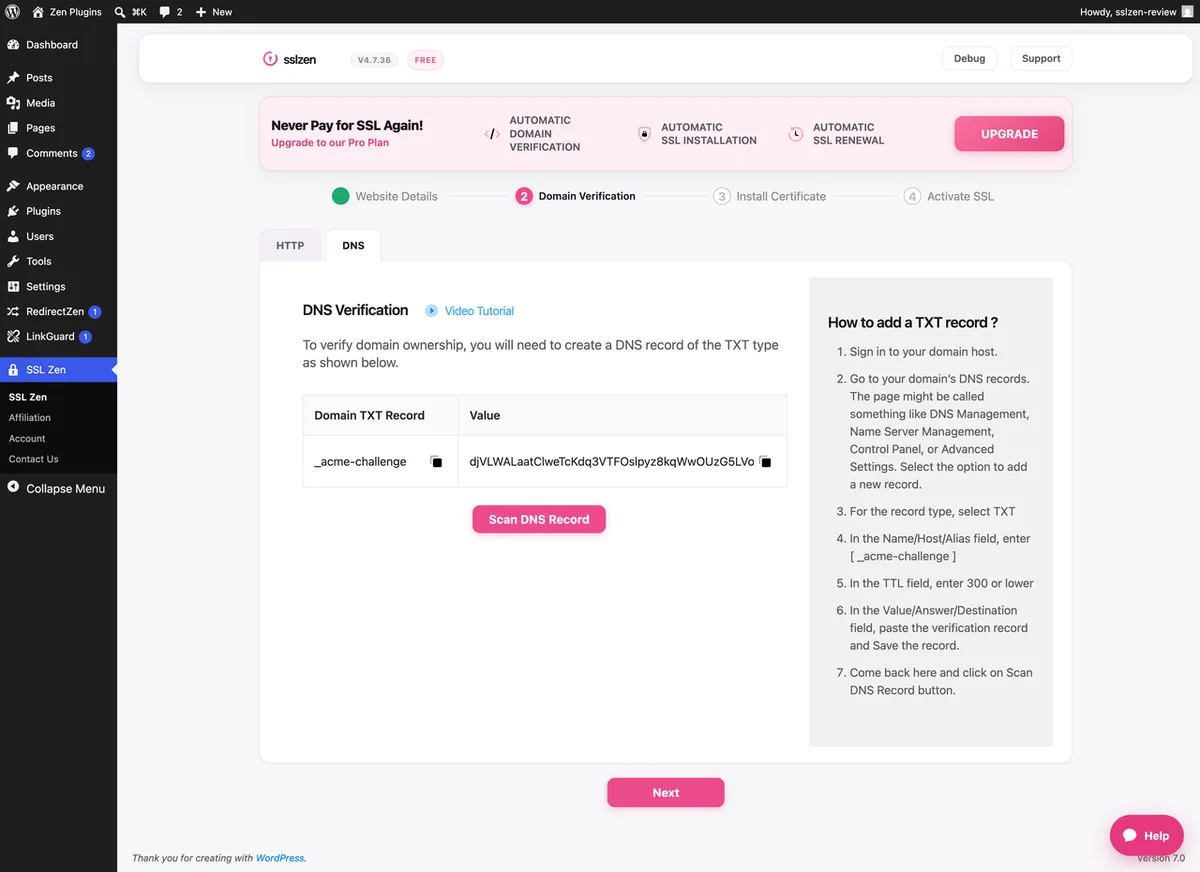This screenshot has height=872, width=1200.
Task: Click the UPGRADE button
Action: 1009,134
